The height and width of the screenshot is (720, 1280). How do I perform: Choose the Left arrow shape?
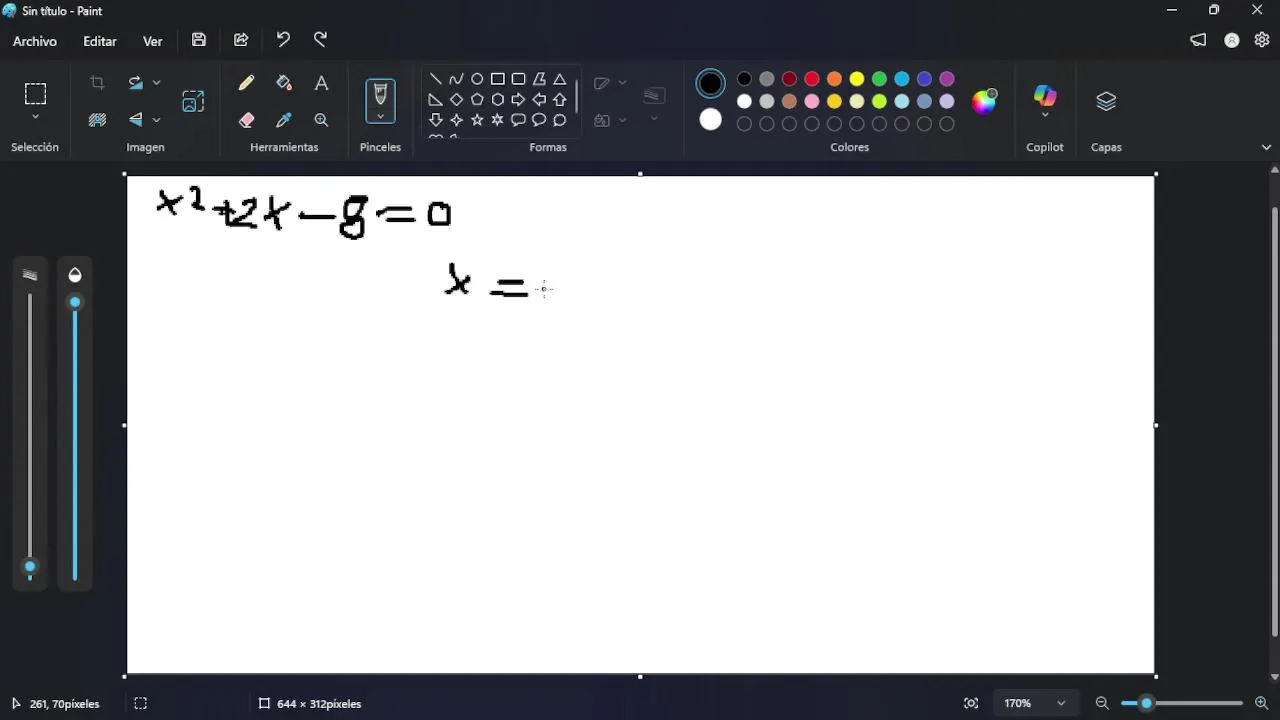539,99
